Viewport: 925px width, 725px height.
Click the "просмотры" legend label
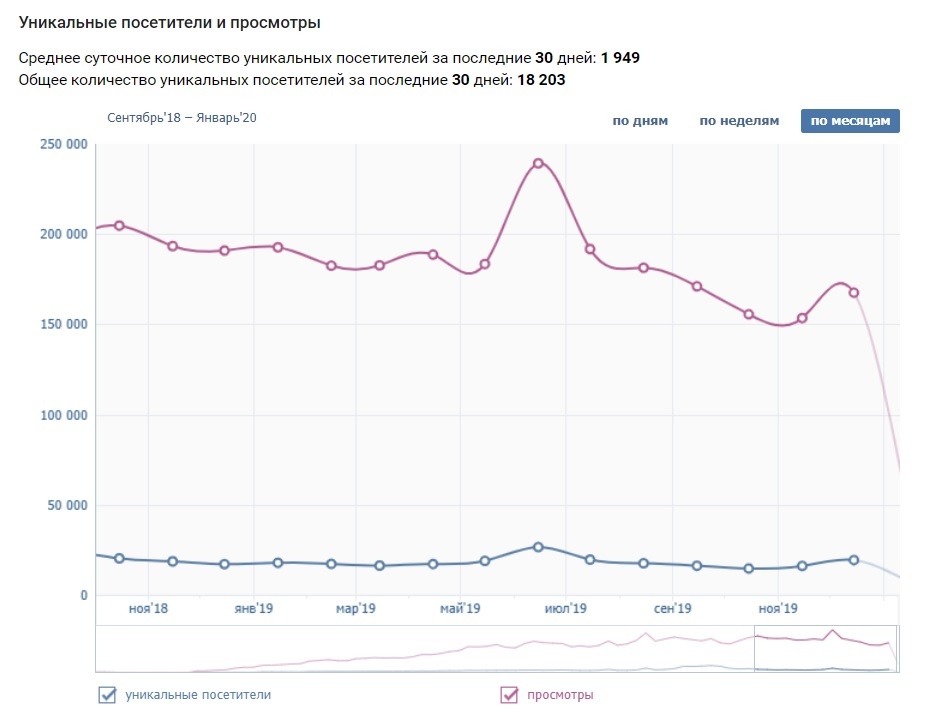tap(560, 695)
